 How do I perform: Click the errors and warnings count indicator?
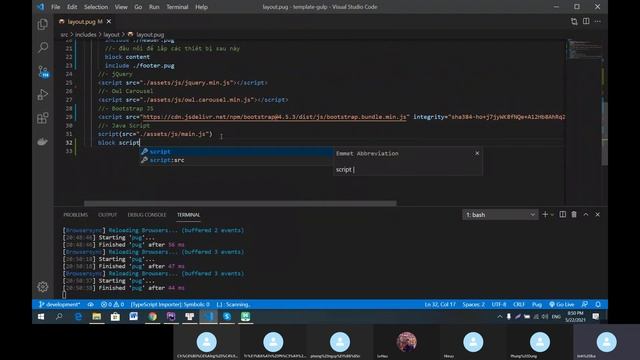112,304
